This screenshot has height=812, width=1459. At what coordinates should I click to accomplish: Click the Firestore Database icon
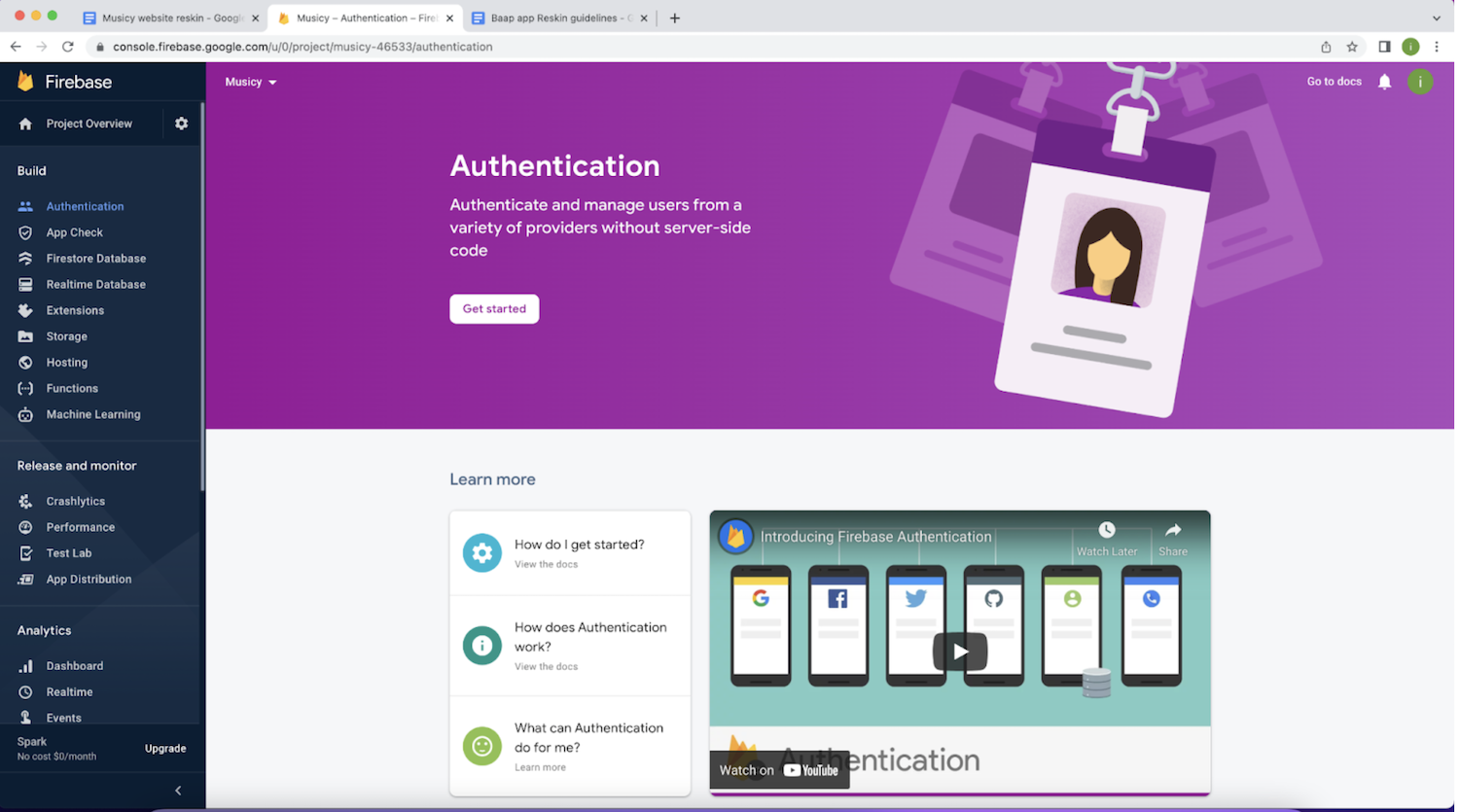point(25,259)
